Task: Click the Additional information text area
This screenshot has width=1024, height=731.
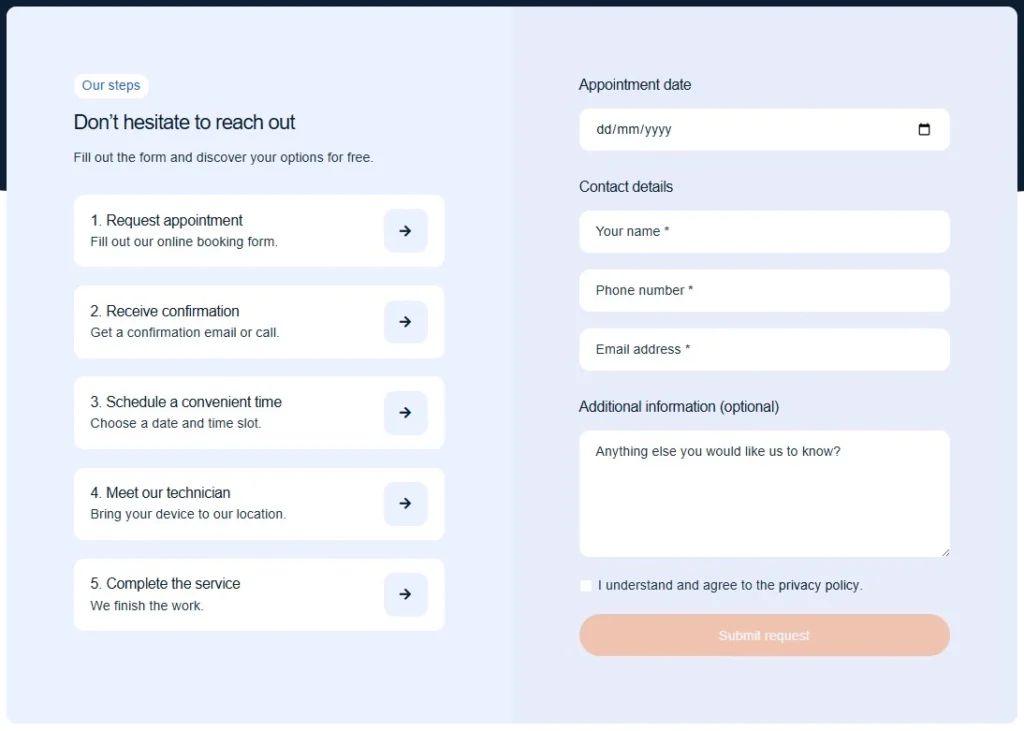Action: [x=764, y=494]
